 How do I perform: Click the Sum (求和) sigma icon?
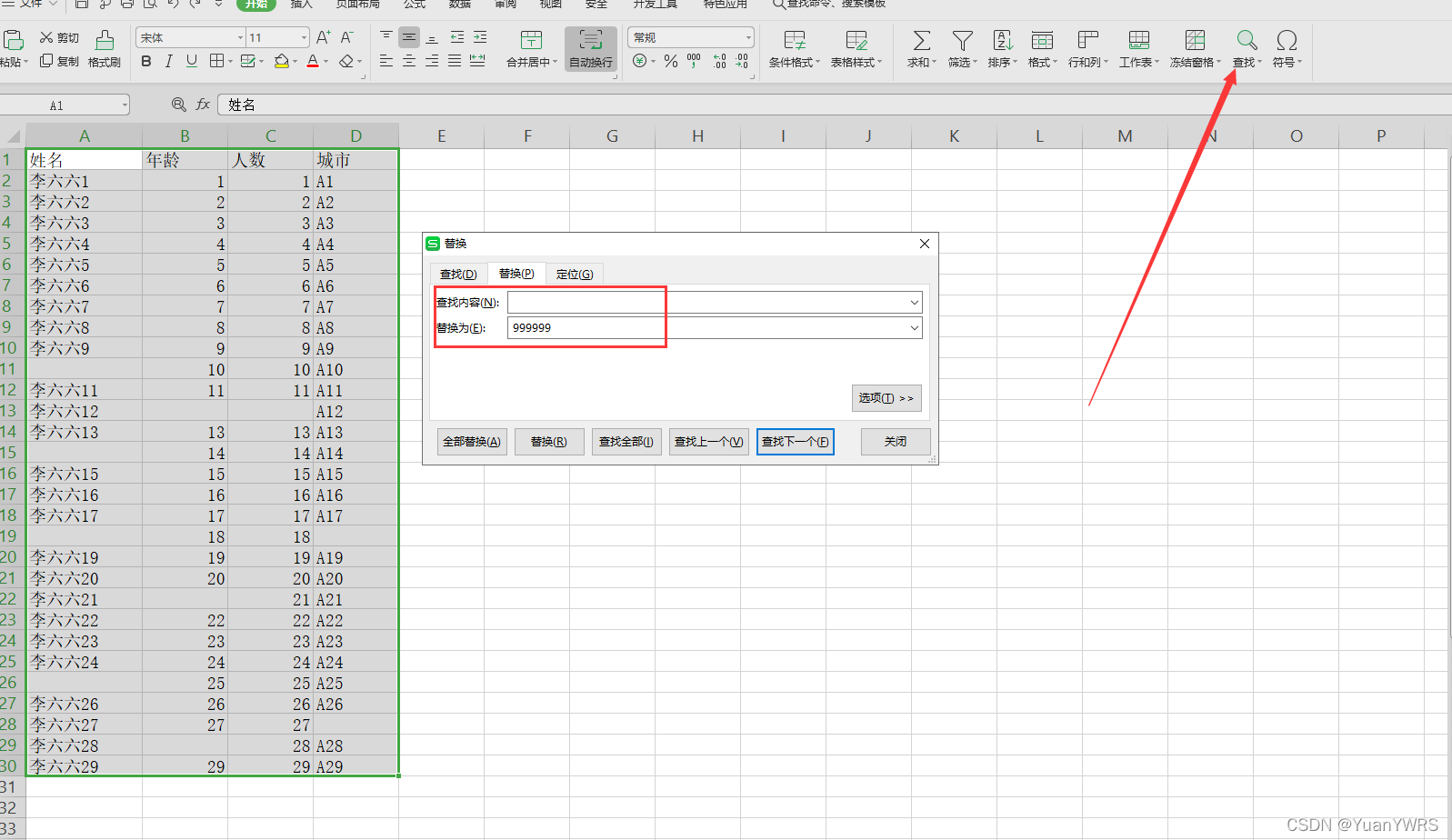[921, 40]
